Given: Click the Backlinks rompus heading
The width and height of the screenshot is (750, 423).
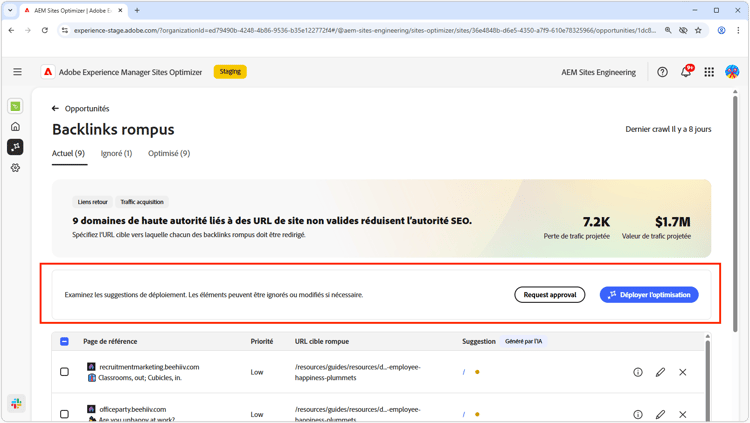Looking at the screenshot, I should point(113,129).
